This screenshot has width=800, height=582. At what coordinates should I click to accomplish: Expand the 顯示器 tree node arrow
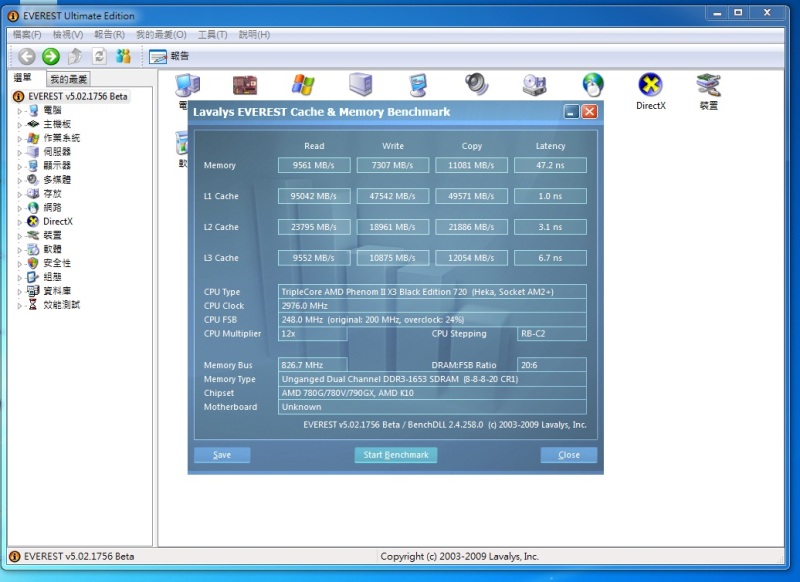click(x=20, y=166)
